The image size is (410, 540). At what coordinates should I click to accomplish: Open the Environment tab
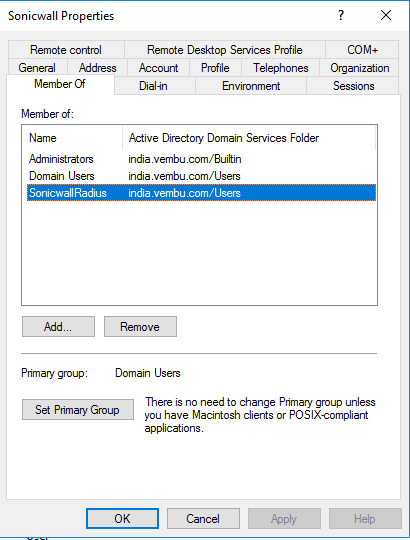tap(251, 86)
